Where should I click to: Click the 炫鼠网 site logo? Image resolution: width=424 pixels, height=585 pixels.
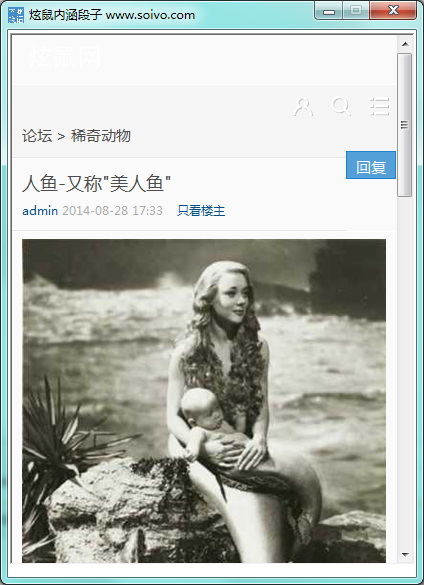coord(65,57)
